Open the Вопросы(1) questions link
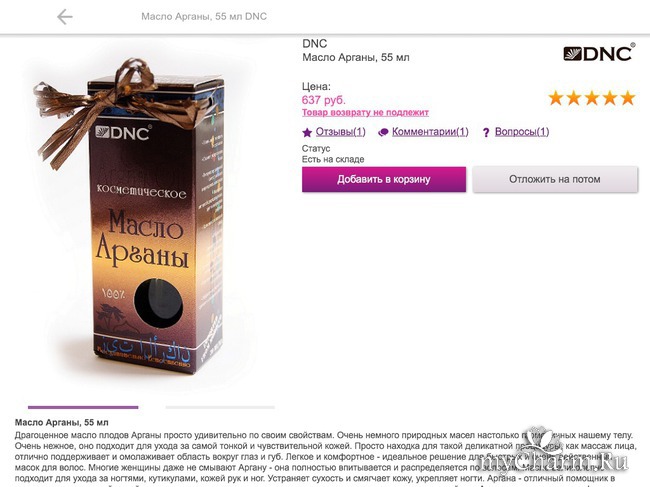 (x=522, y=132)
